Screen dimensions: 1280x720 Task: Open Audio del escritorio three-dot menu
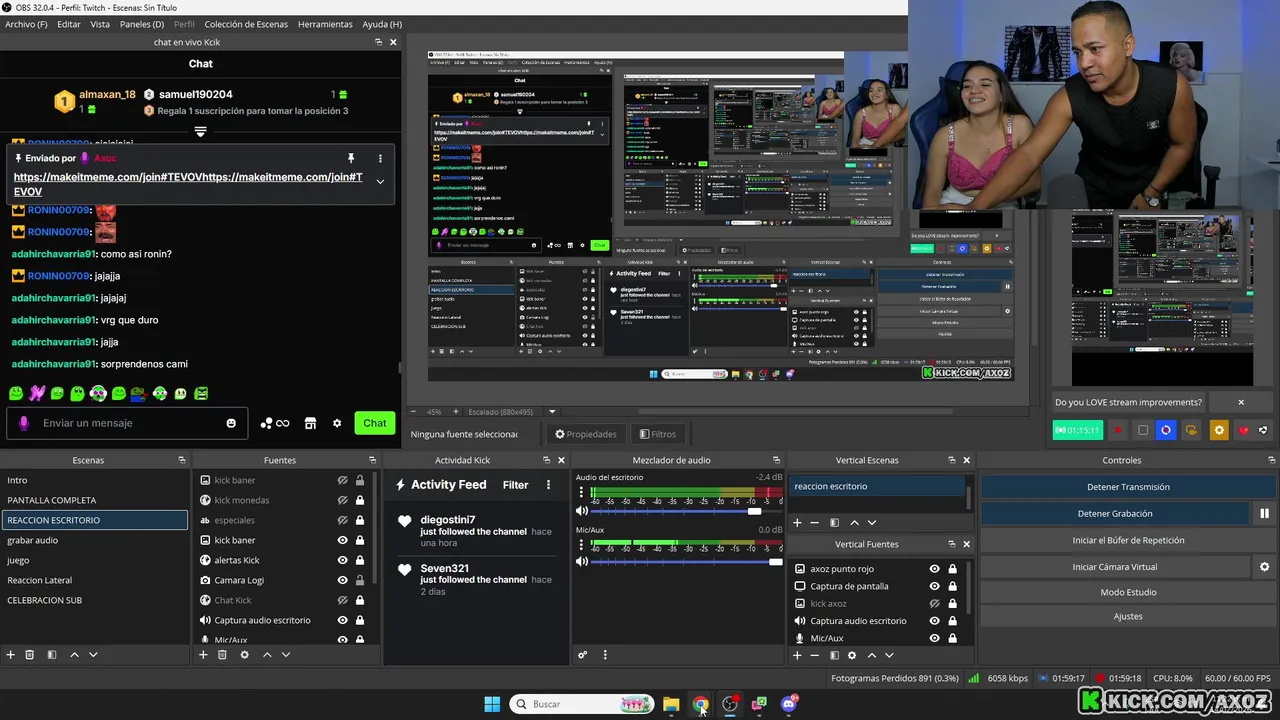[582, 491]
